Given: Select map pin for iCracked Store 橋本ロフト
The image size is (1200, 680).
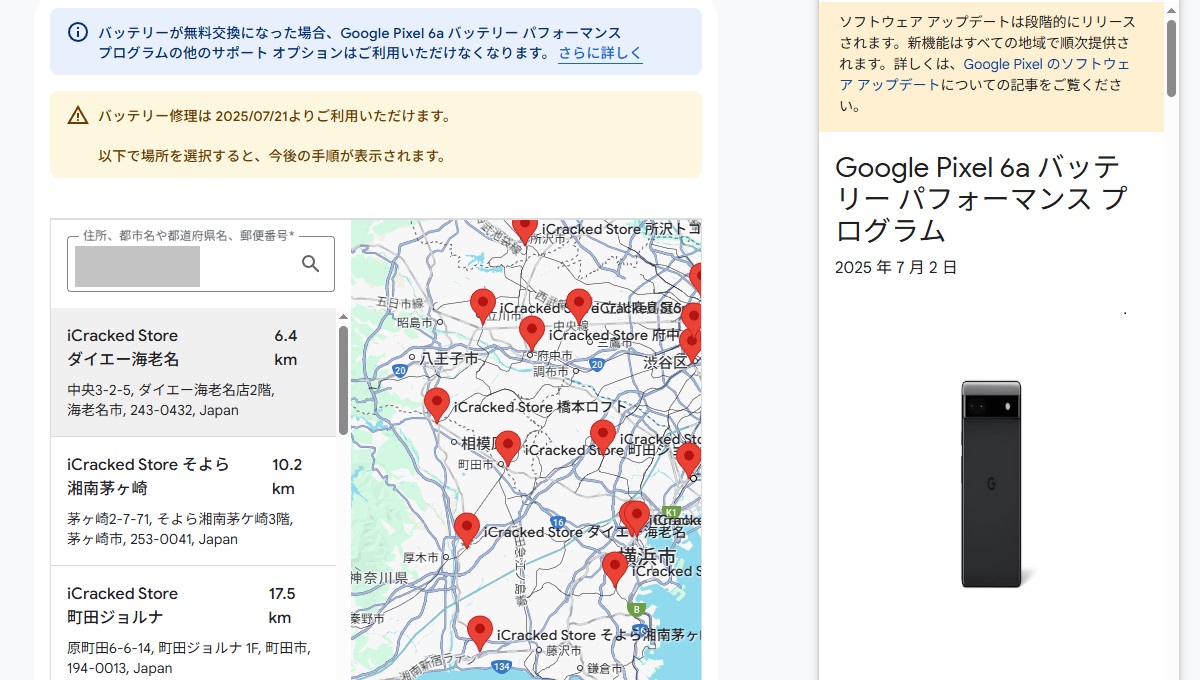Looking at the screenshot, I should point(437,405).
